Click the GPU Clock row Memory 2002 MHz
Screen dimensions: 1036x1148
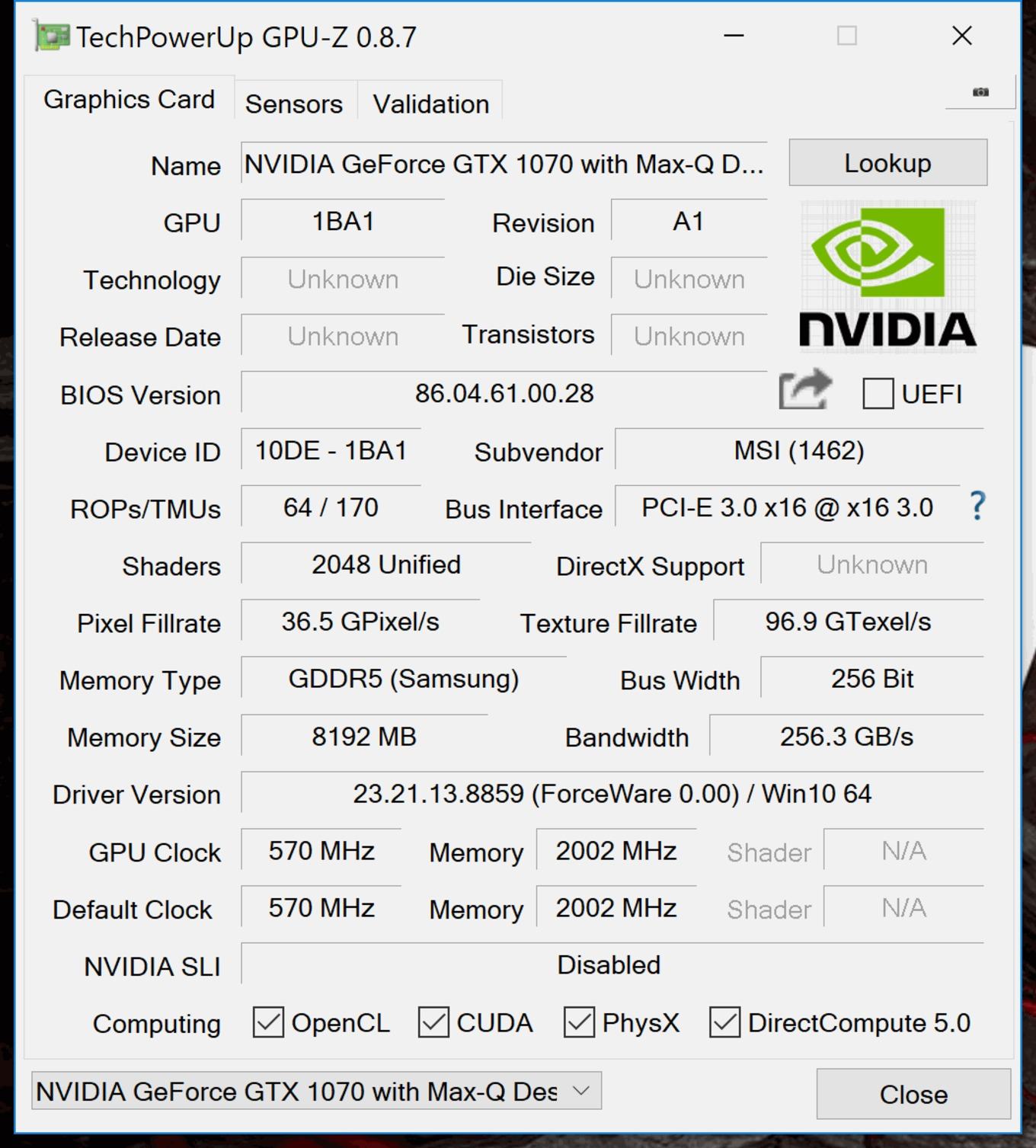tap(616, 851)
